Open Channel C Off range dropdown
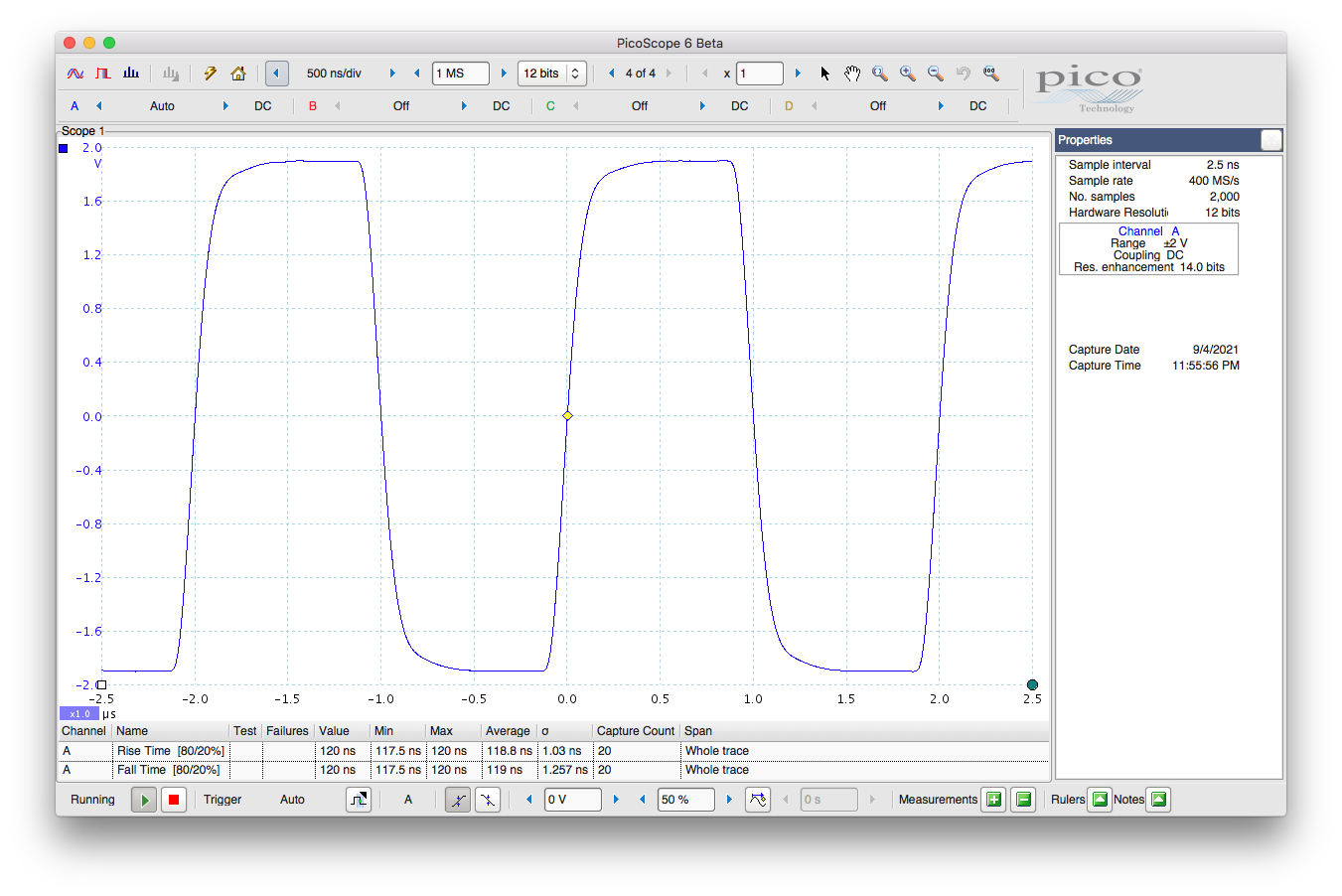The width and height of the screenshot is (1342, 896). [640, 106]
